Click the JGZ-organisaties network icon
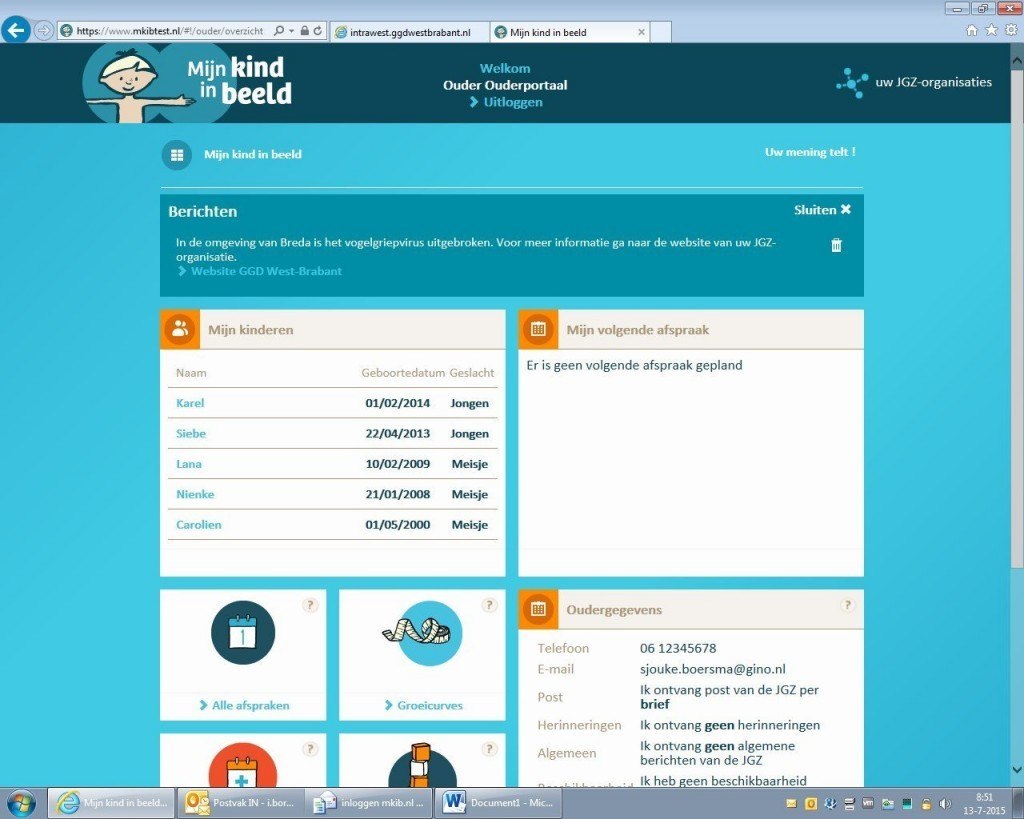1024x819 pixels. [x=852, y=83]
